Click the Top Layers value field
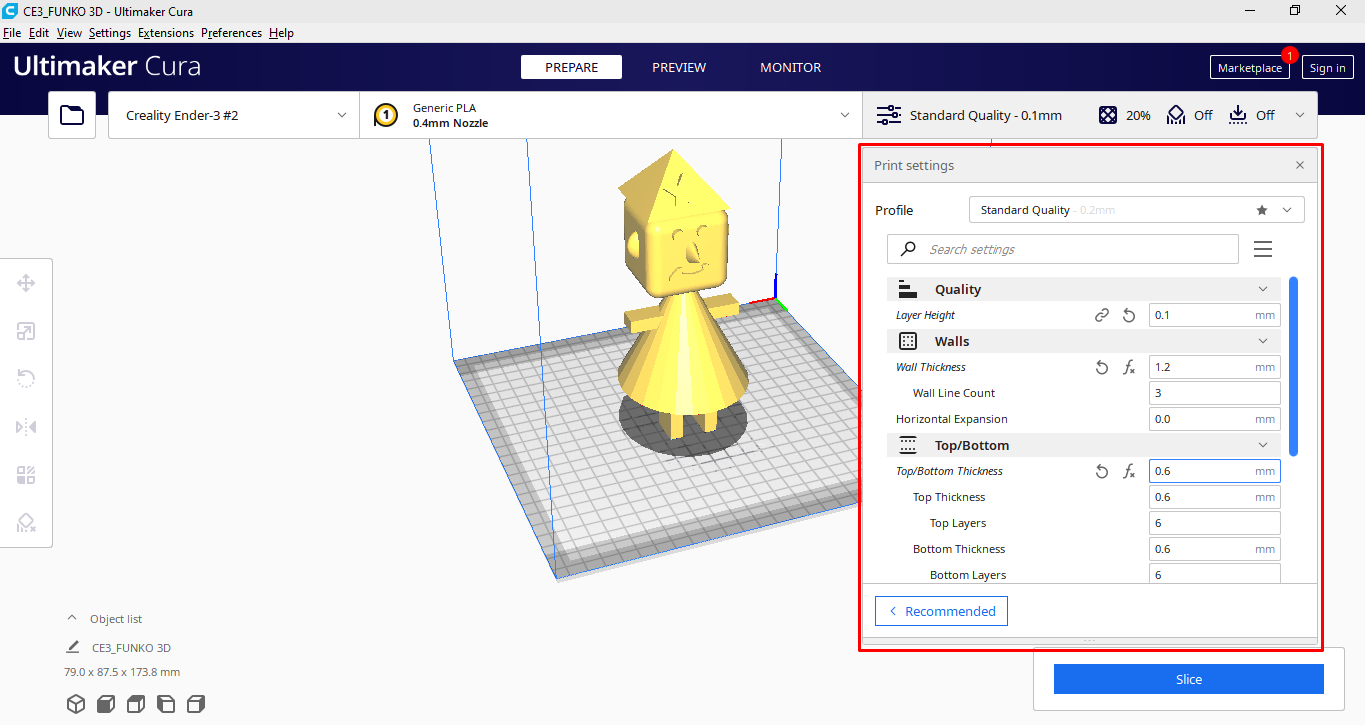Image resolution: width=1365 pixels, height=725 pixels. point(1214,523)
